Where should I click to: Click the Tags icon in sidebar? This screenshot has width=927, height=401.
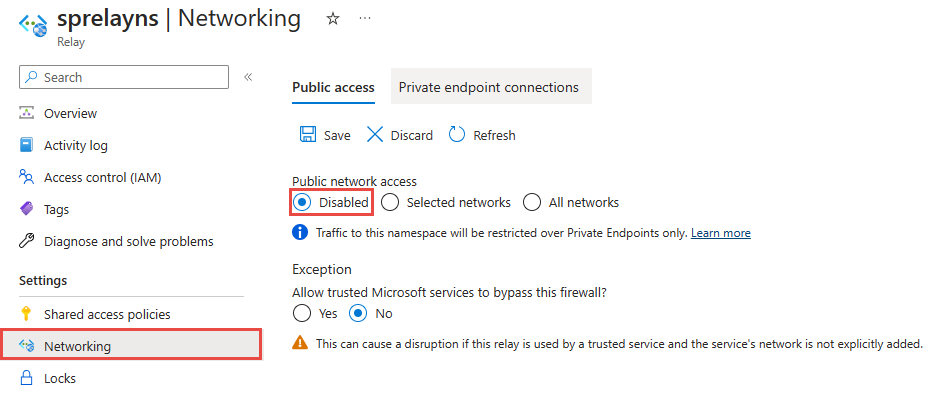[27, 209]
